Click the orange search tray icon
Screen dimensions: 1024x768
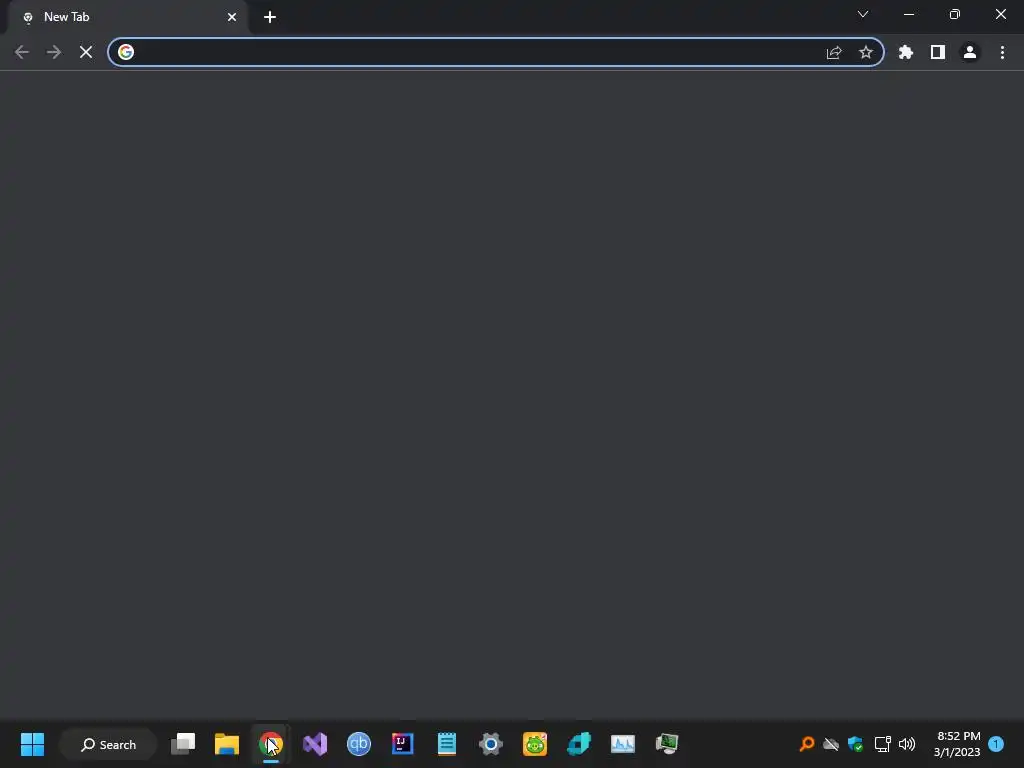[807, 744]
